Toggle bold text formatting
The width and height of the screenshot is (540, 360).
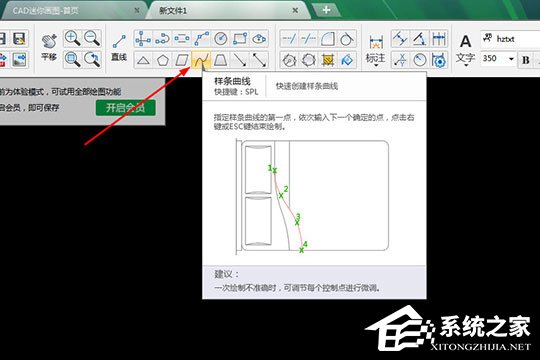pos(526,60)
